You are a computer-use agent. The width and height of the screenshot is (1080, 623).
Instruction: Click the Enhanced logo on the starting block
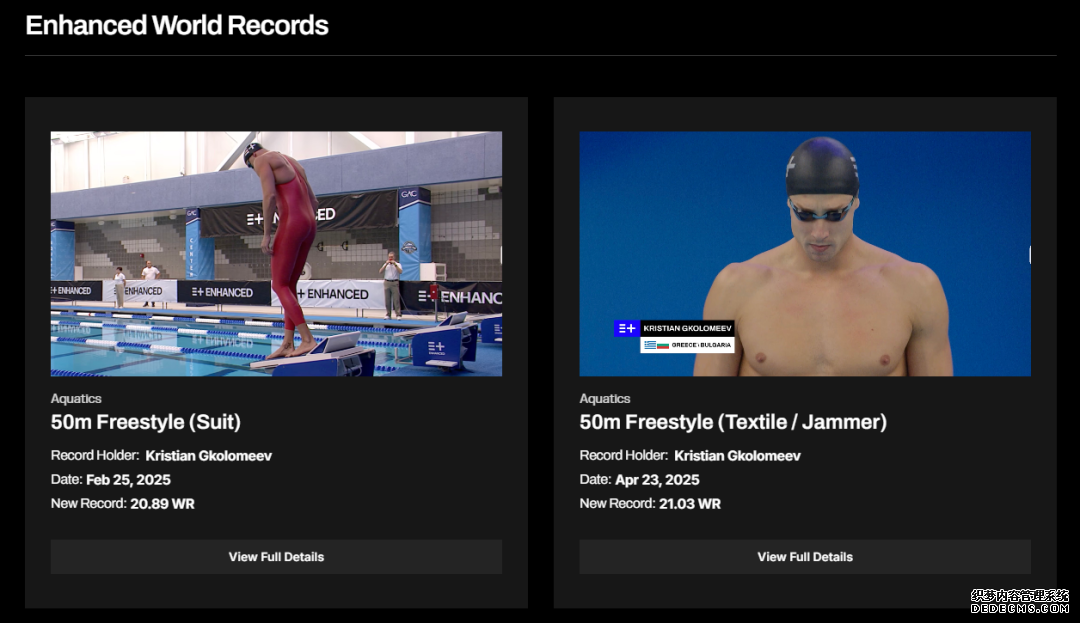coord(437,348)
